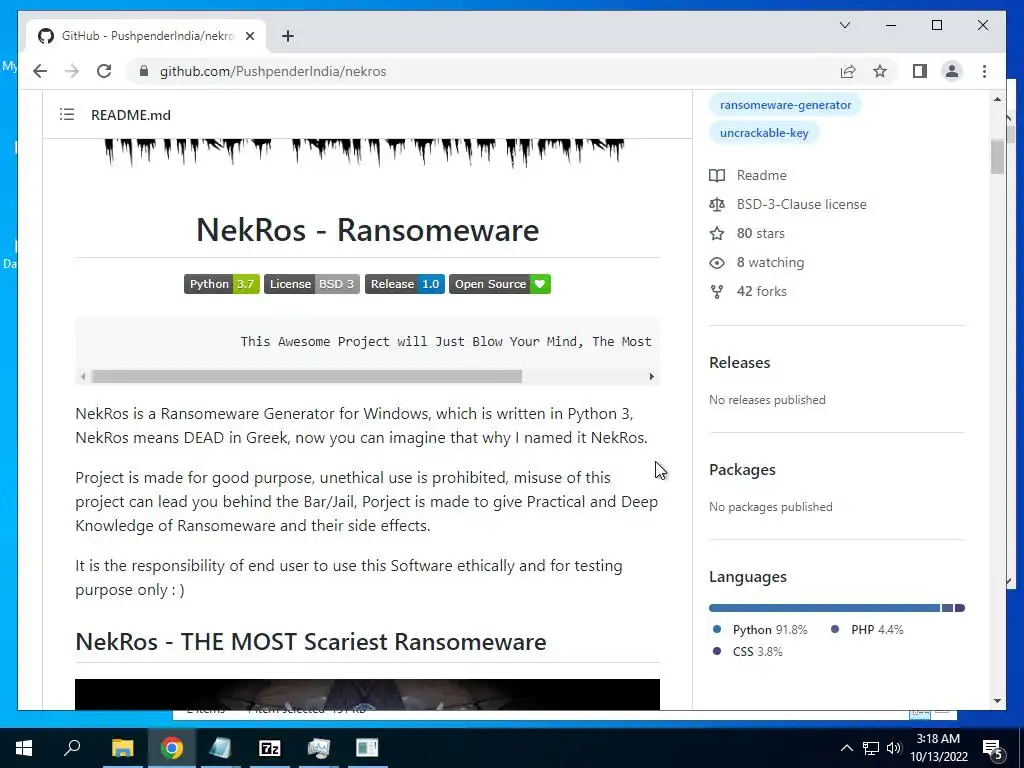Viewport: 1024px width, 768px height.
Task: Show hidden tray icons chevron
Action: [x=846, y=748]
